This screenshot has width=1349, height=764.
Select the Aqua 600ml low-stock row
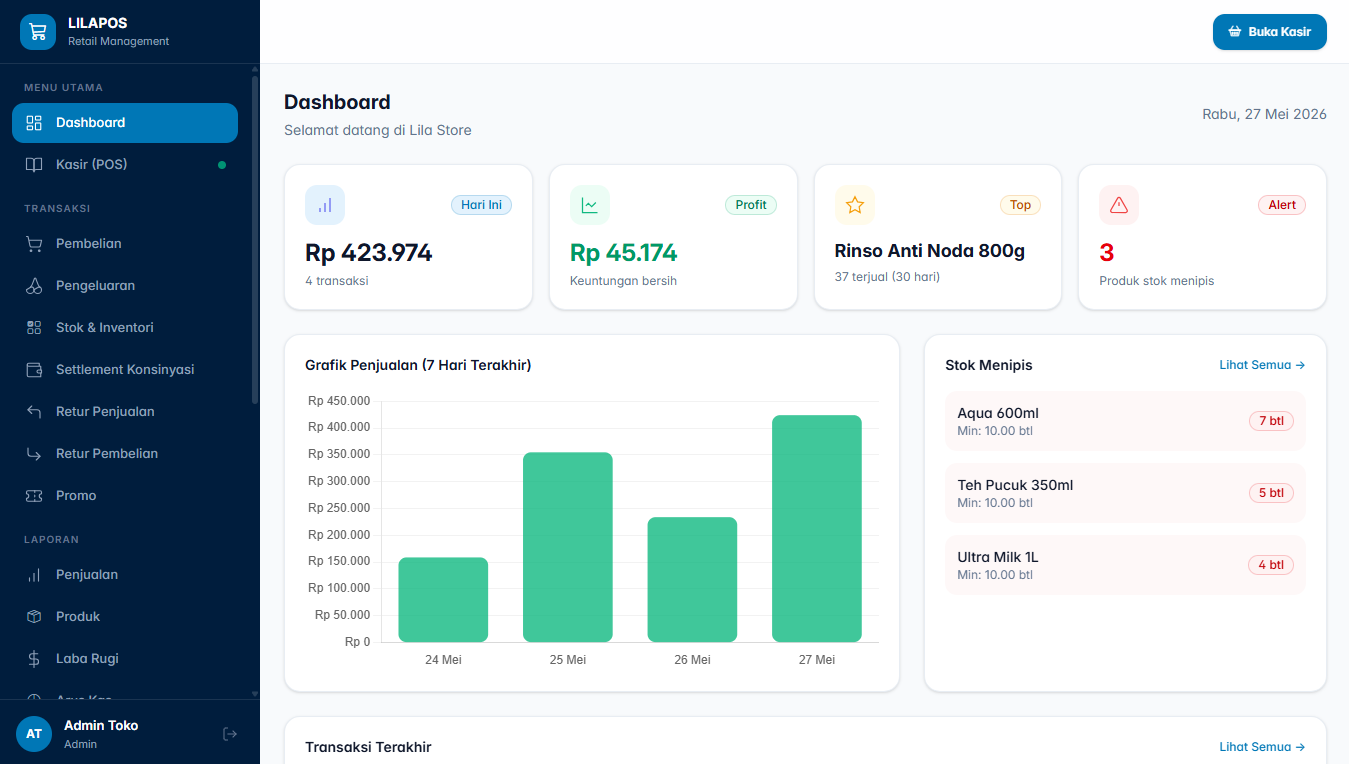(1125, 421)
